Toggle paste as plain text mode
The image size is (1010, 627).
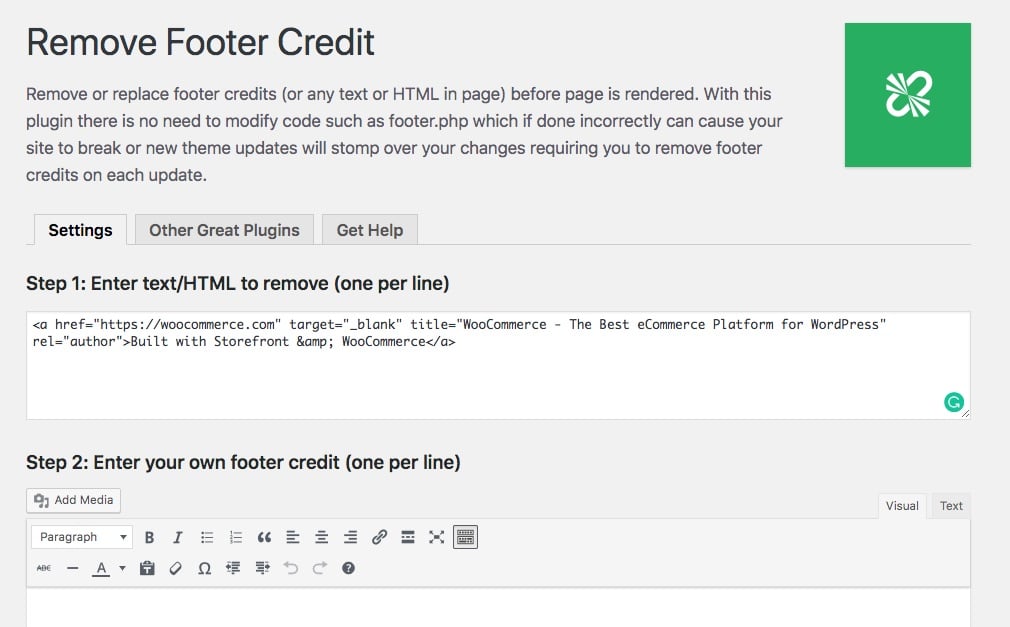click(146, 568)
